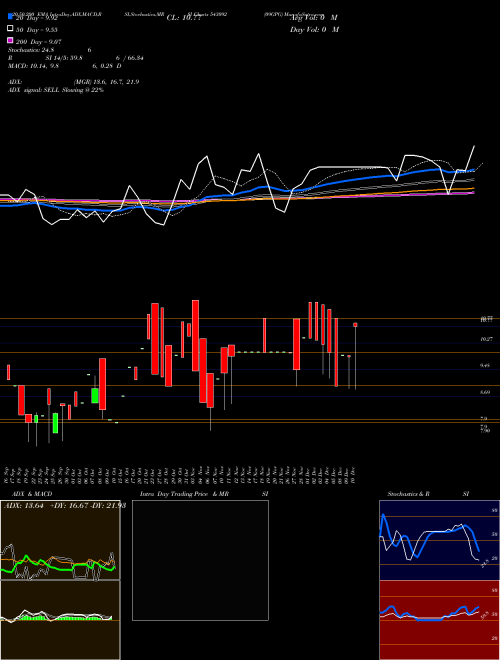Click the blue 20 Day legend swatch
This screenshot has width=500, height=660.
click(10, 17)
